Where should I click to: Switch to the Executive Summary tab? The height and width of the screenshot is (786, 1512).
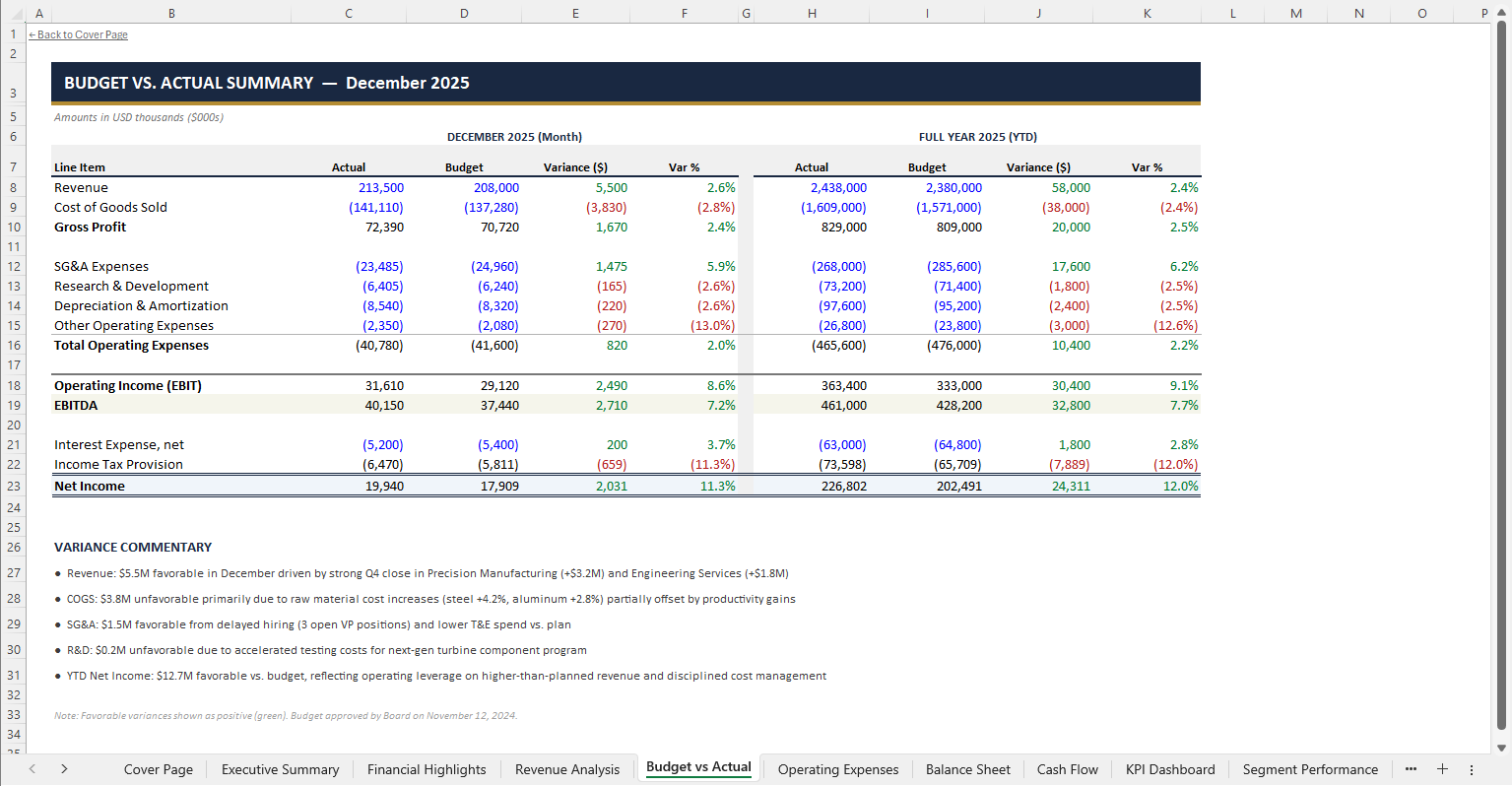(280, 769)
